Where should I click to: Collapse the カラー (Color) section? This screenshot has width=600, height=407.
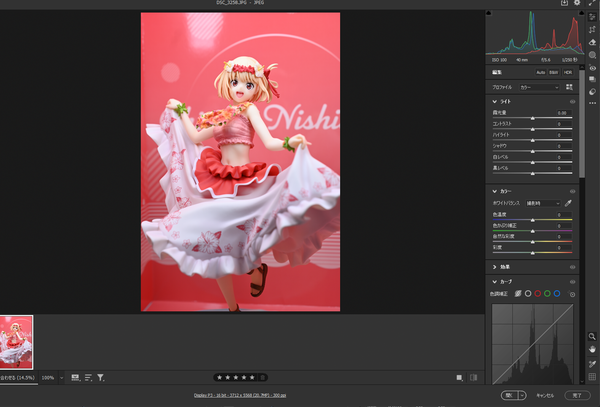point(494,191)
